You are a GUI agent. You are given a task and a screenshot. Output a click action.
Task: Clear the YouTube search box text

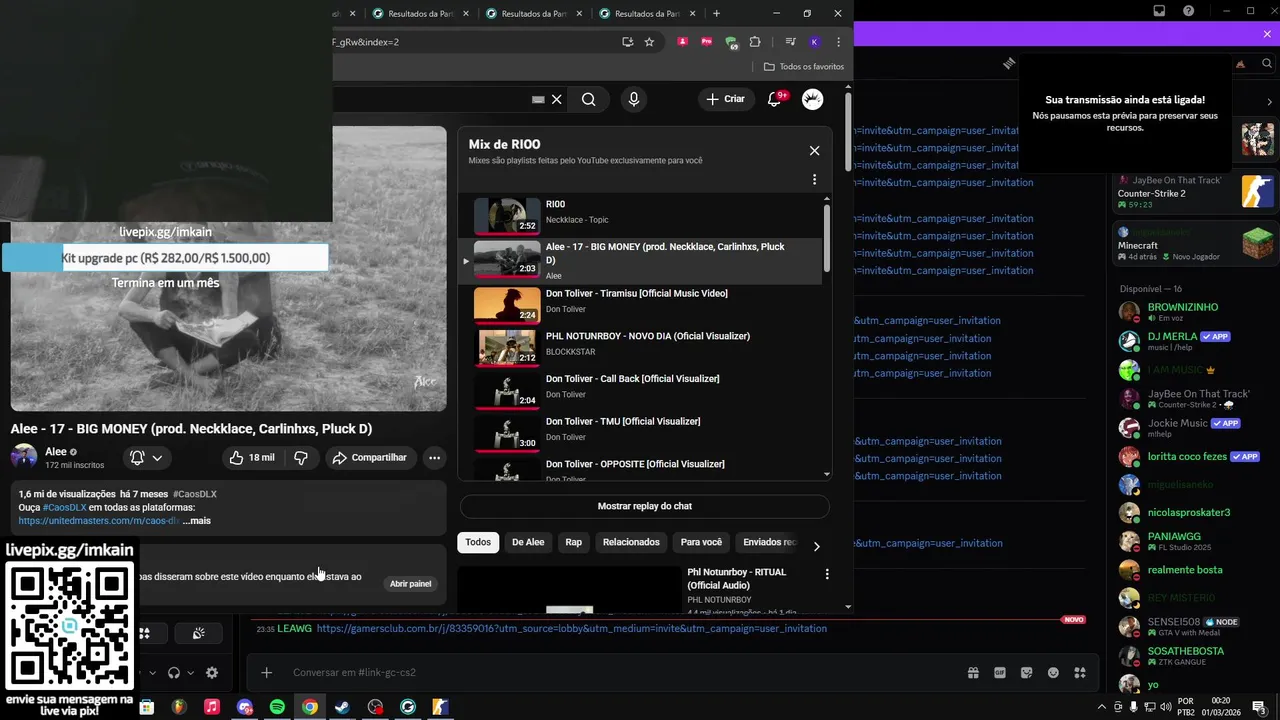pos(557,99)
